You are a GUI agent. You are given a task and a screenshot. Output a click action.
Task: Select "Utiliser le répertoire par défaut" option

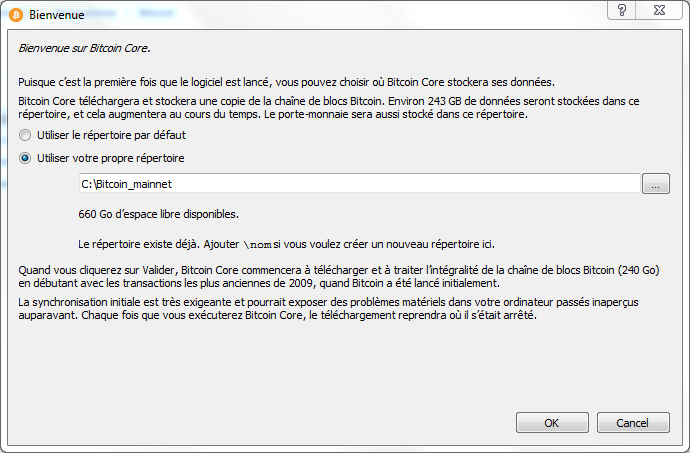[x=25, y=135]
